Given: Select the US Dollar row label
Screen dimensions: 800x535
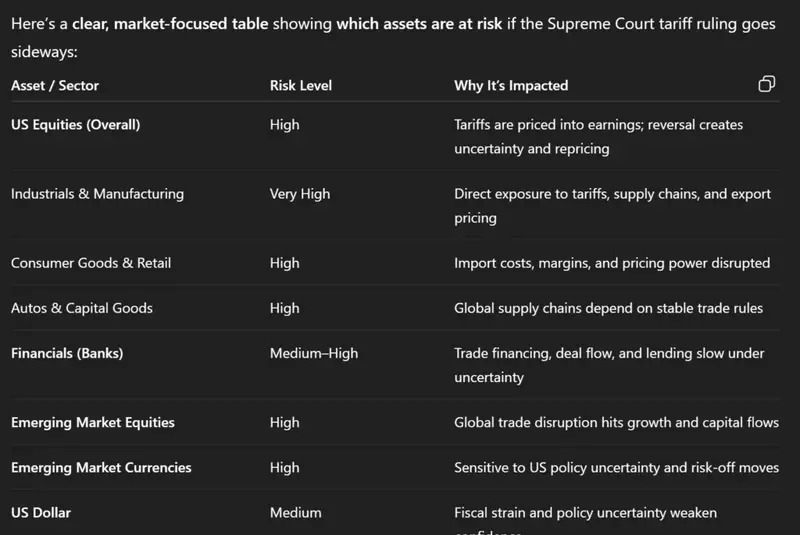Looking at the screenshot, I should pyautogui.click(x=41, y=513).
